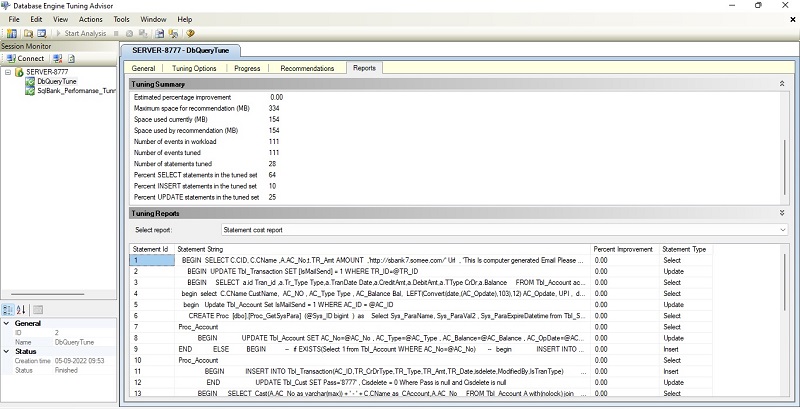Click the Duplicate Session toolbar icon

click(x=173, y=33)
